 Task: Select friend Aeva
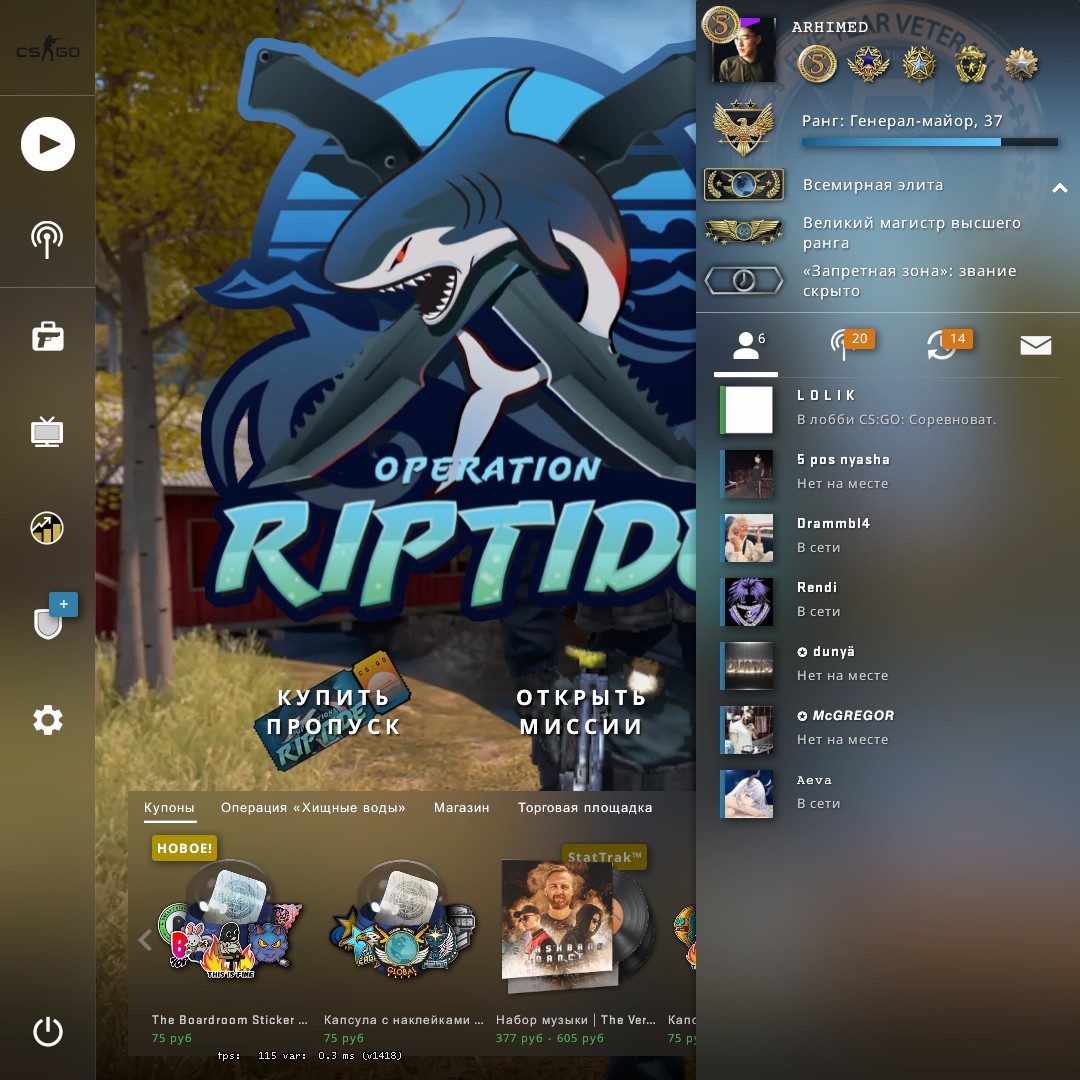(x=889, y=793)
